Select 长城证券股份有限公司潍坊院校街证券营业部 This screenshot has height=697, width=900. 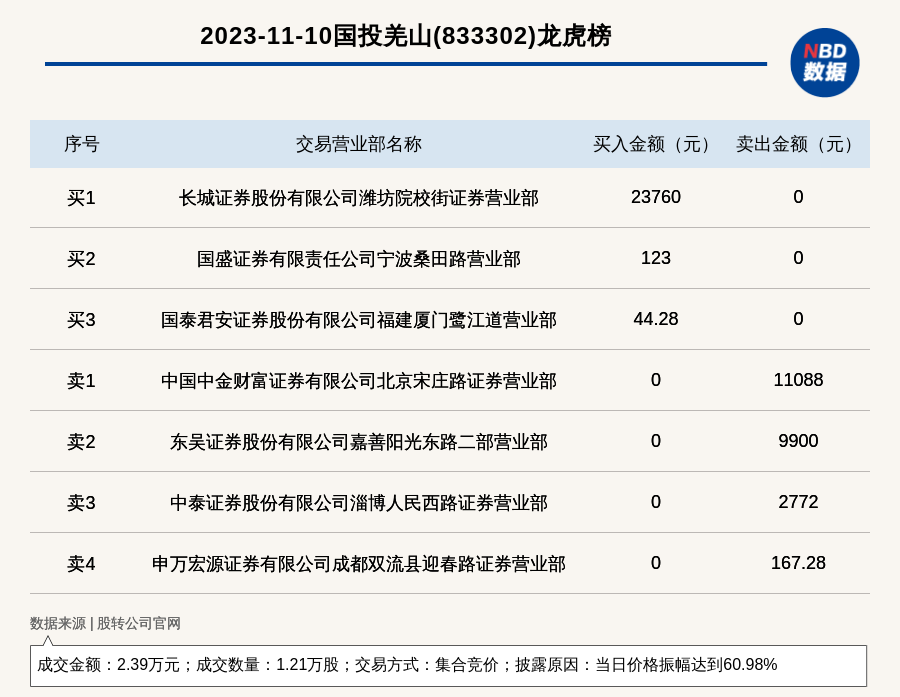tap(359, 198)
